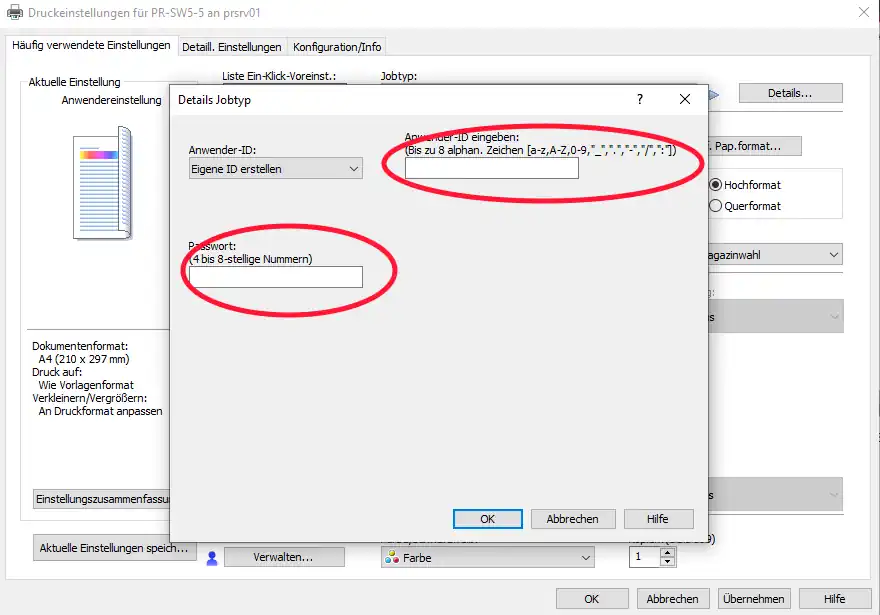Viewport: 880px width, 615px height.
Task: Focus the Passwort input field
Action: point(275,277)
